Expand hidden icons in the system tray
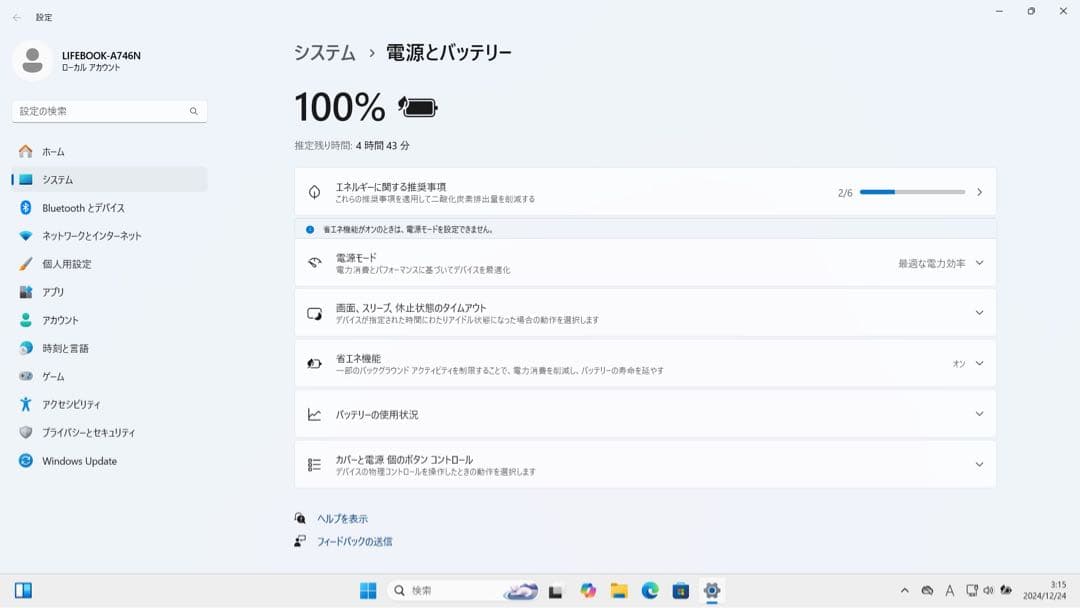Image resolution: width=1080 pixels, height=608 pixels. [903, 590]
